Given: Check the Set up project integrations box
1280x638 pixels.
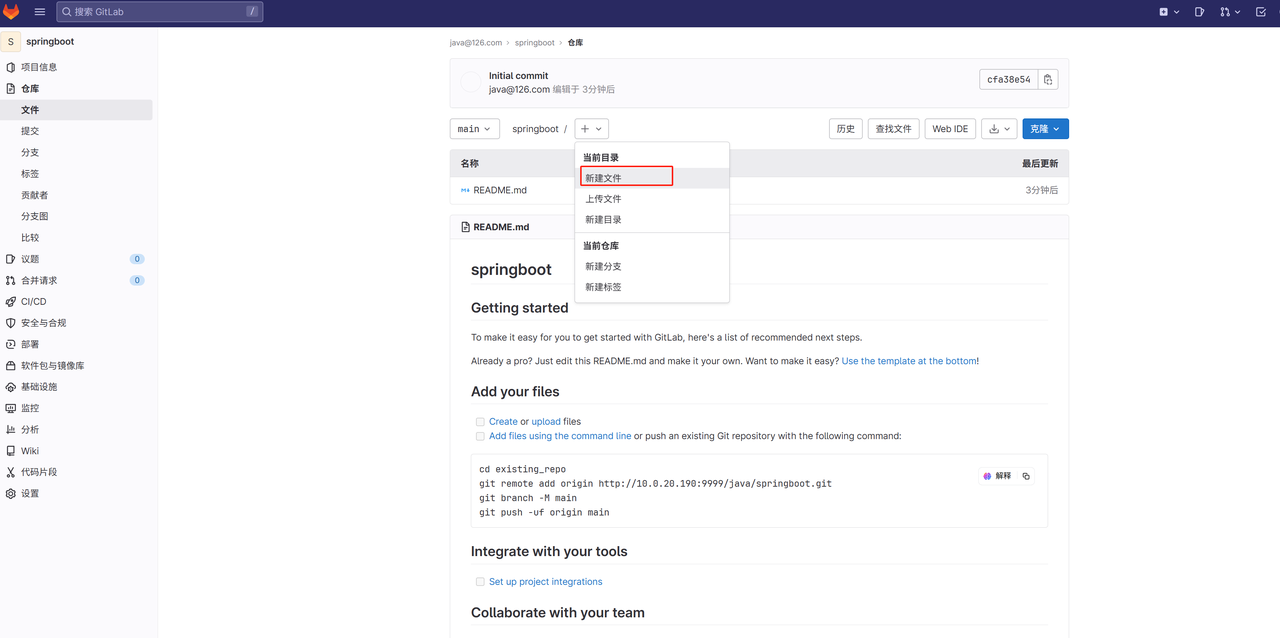Looking at the screenshot, I should click(x=480, y=582).
